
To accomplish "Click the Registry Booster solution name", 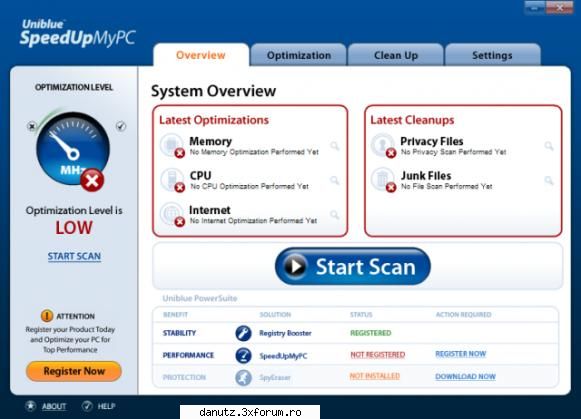I will (285, 333).
